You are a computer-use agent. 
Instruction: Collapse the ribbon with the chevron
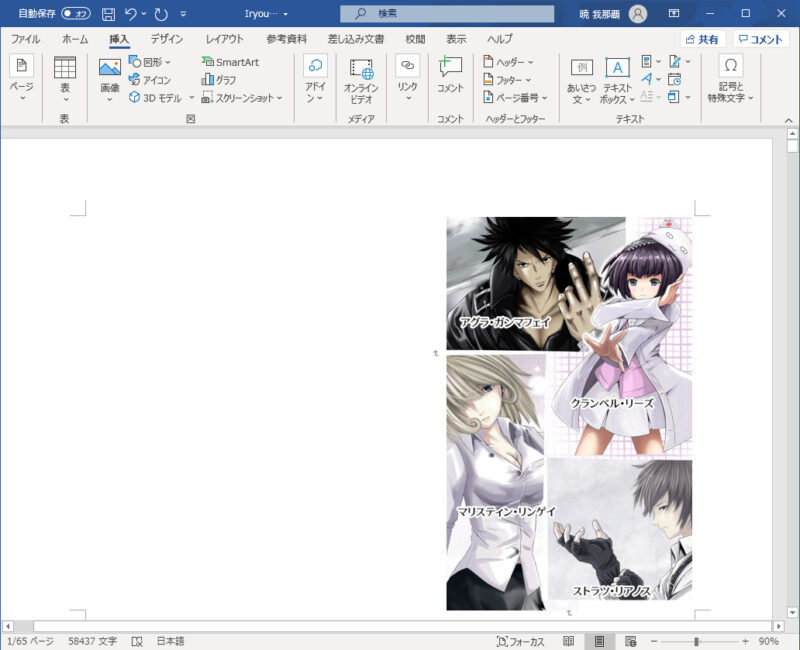pyautogui.click(x=789, y=120)
